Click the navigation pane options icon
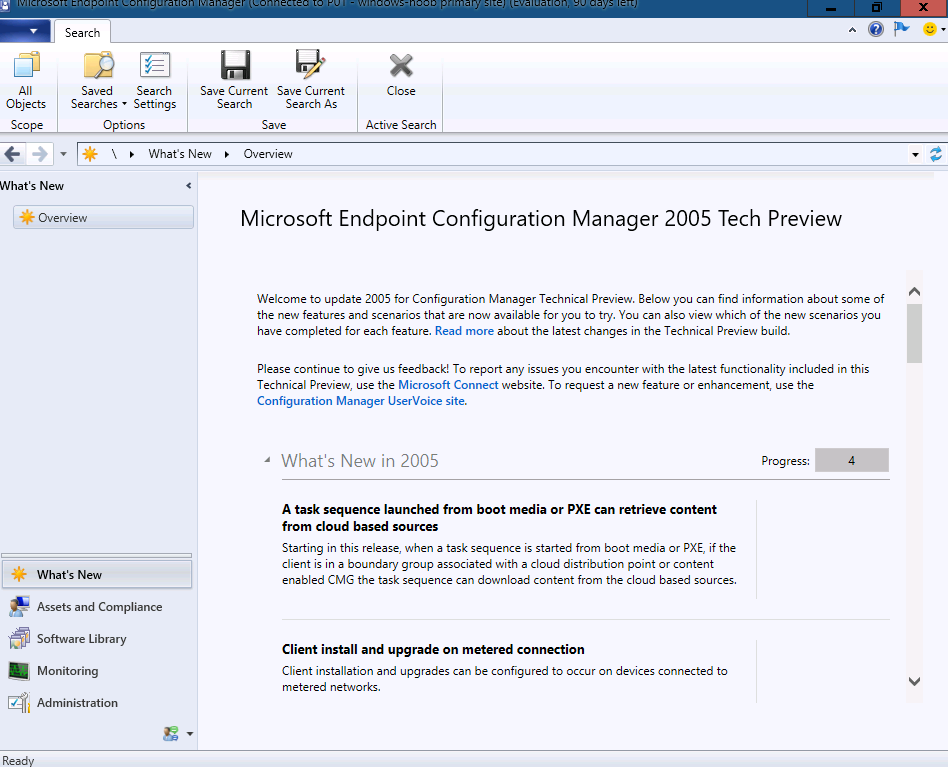The width and height of the screenshot is (948, 767). pos(170,734)
